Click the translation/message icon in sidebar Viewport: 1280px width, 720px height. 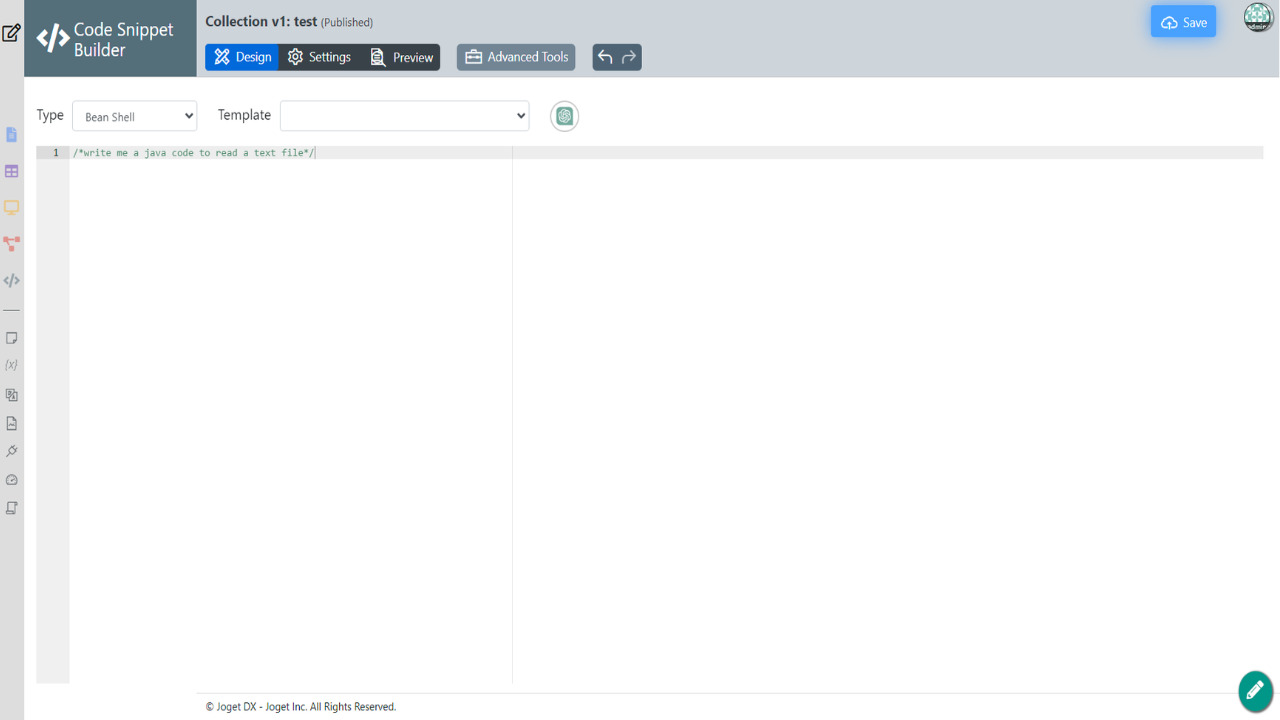pyautogui.click(x=12, y=395)
